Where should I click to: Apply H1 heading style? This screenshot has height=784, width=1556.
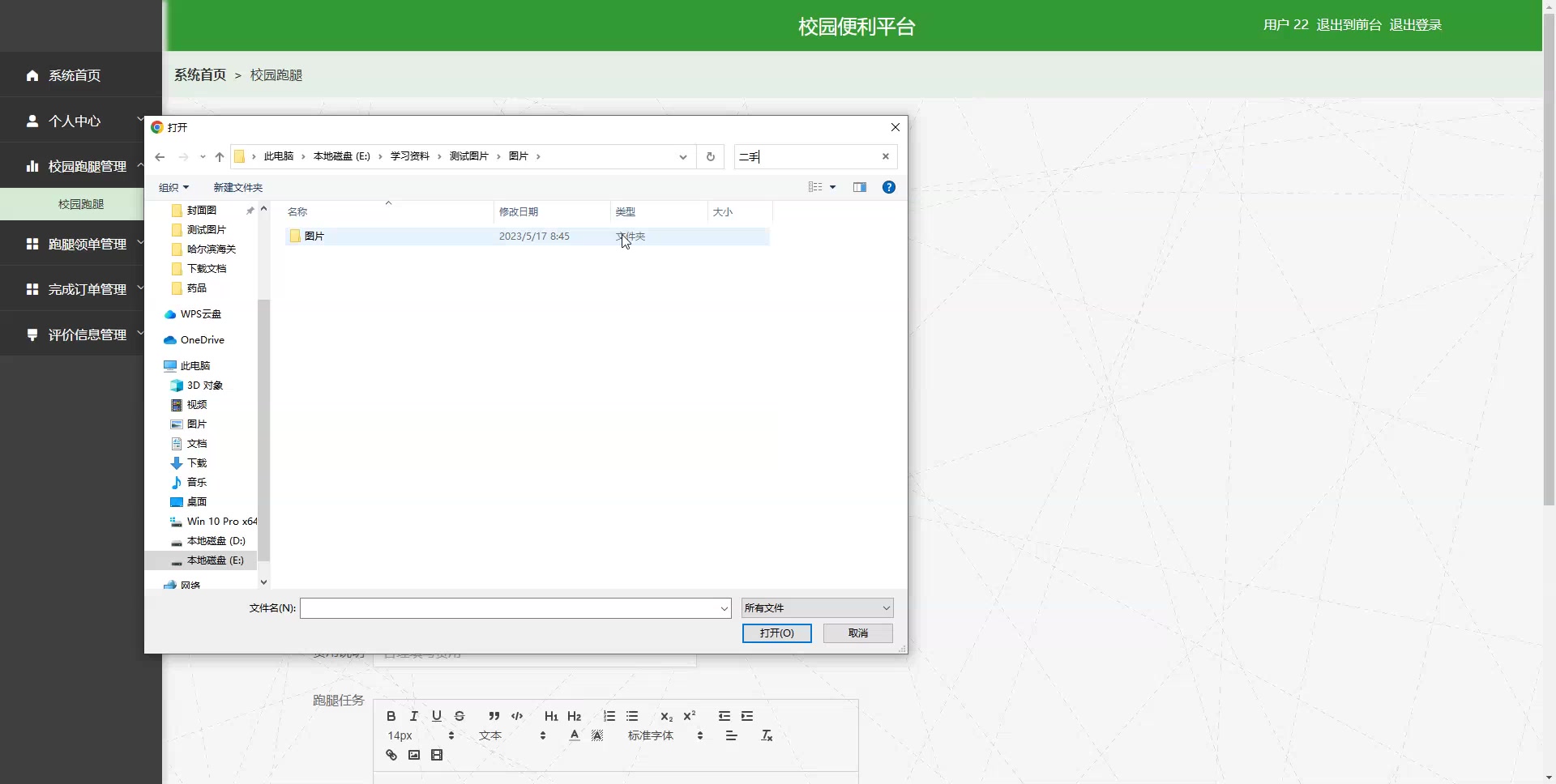[550, 716]
